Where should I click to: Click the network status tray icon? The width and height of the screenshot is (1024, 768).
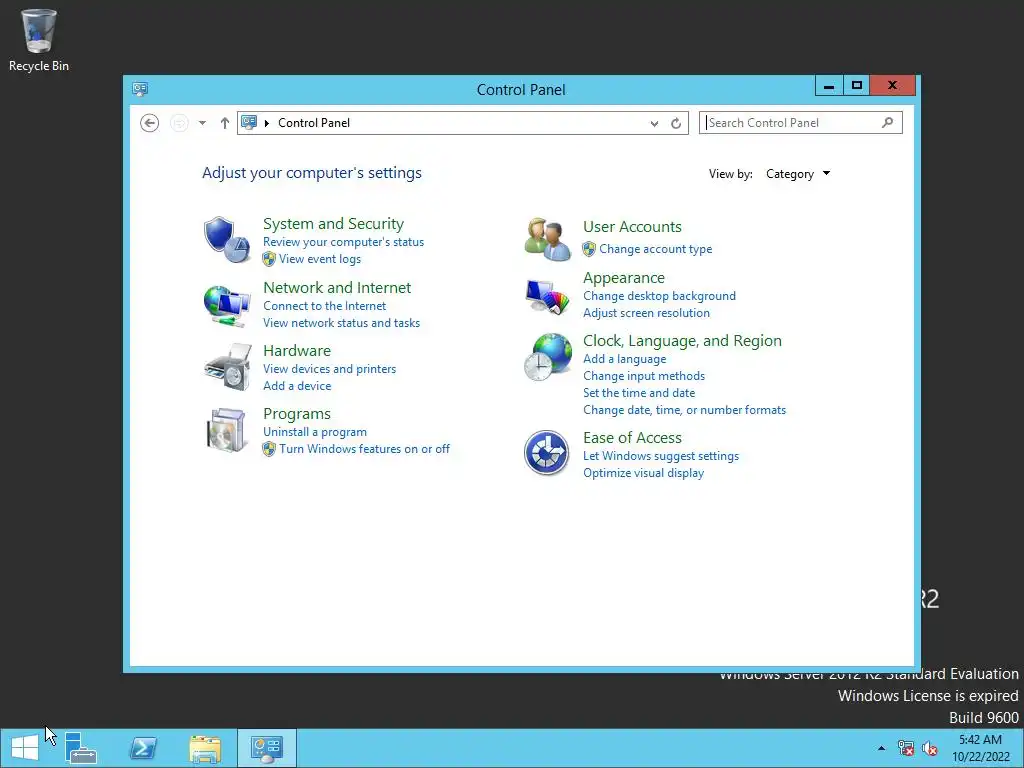tap(906, 748)
